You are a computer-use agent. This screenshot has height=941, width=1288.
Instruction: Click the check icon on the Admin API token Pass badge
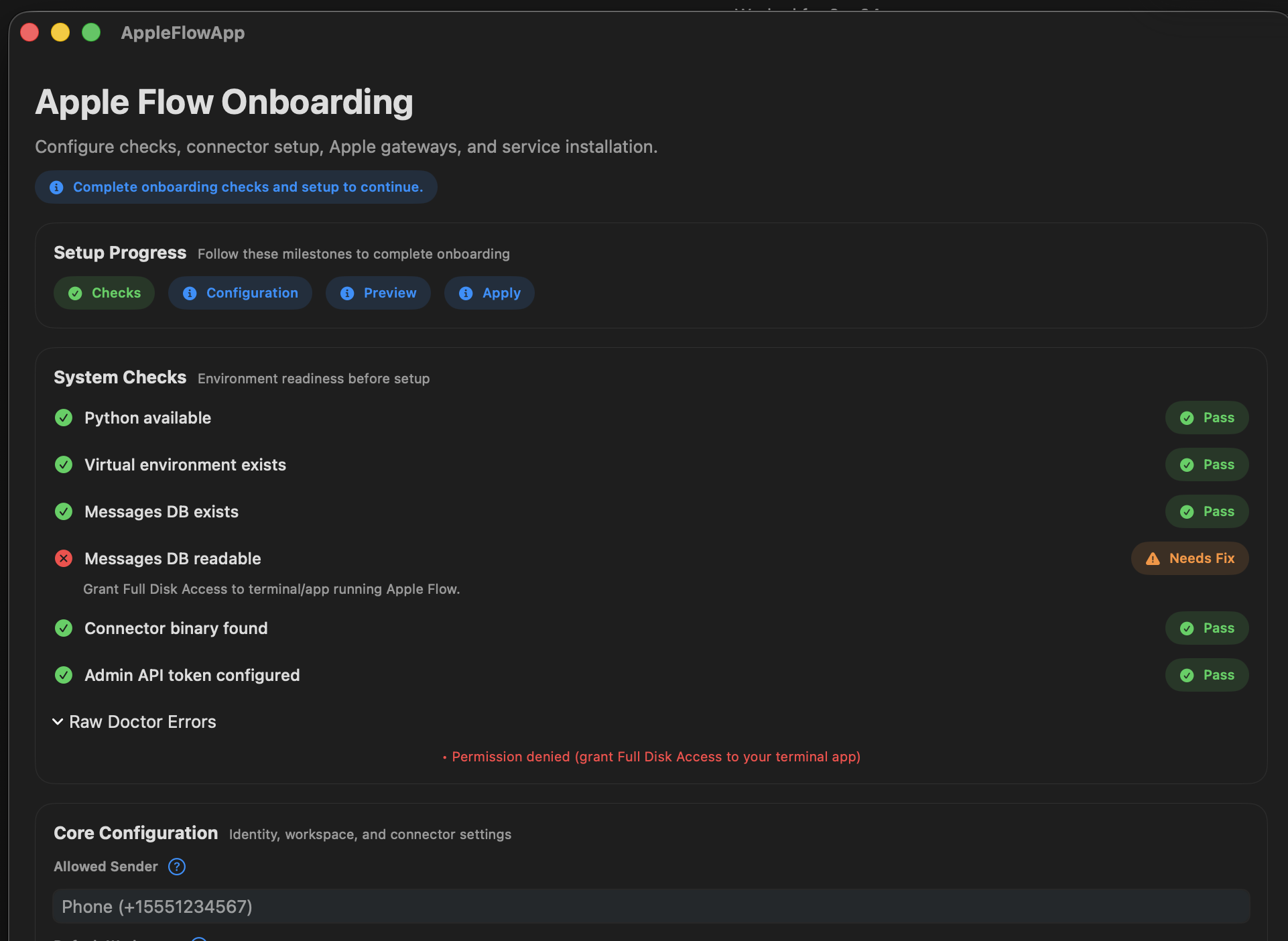tap(1187, 676)
